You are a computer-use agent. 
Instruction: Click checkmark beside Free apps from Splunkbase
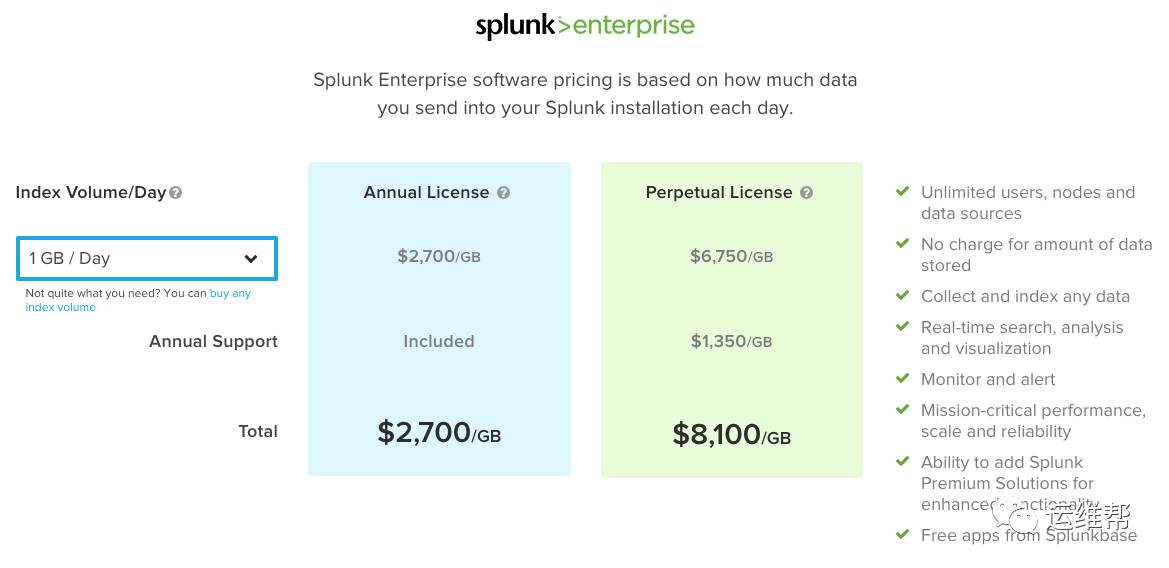click(x=902, y=534)
